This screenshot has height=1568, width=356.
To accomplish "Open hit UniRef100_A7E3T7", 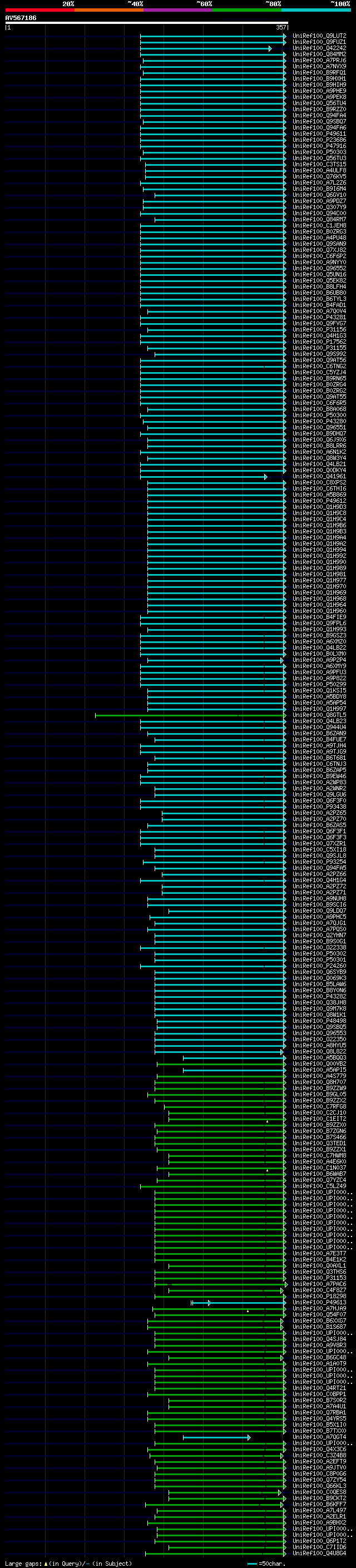I will tap(319, 1253).
